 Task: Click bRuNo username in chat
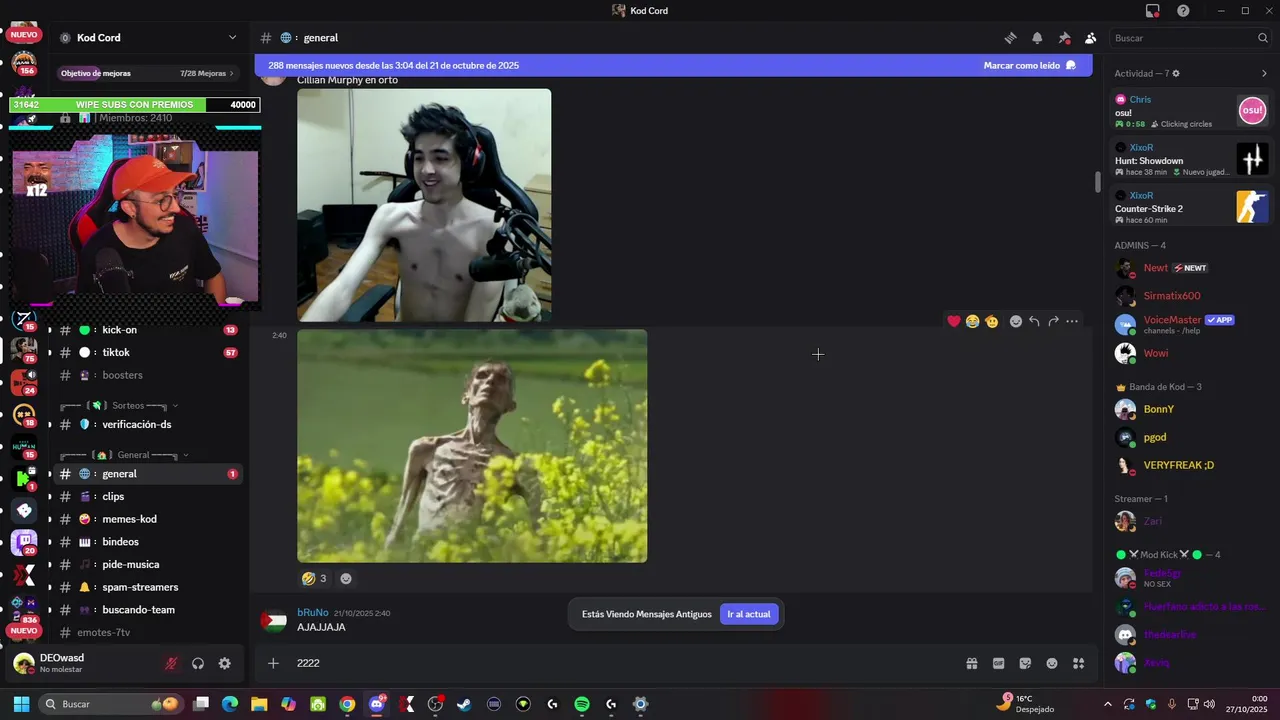coord(313,612)
